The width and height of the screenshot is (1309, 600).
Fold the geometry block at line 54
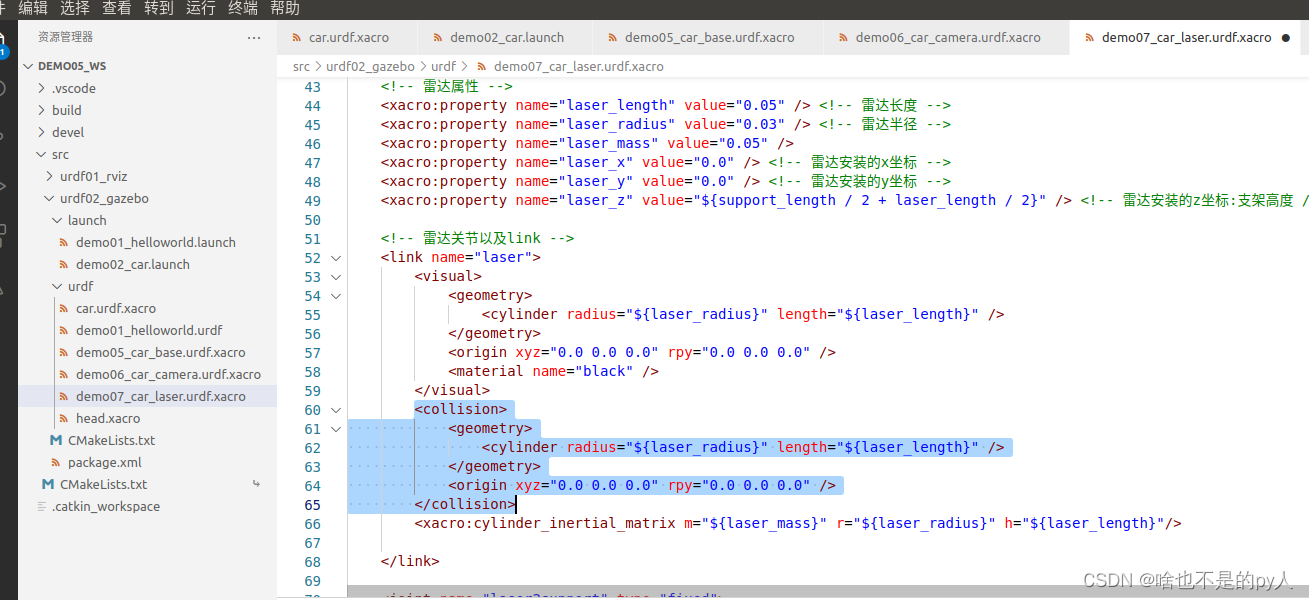[336, 295]
